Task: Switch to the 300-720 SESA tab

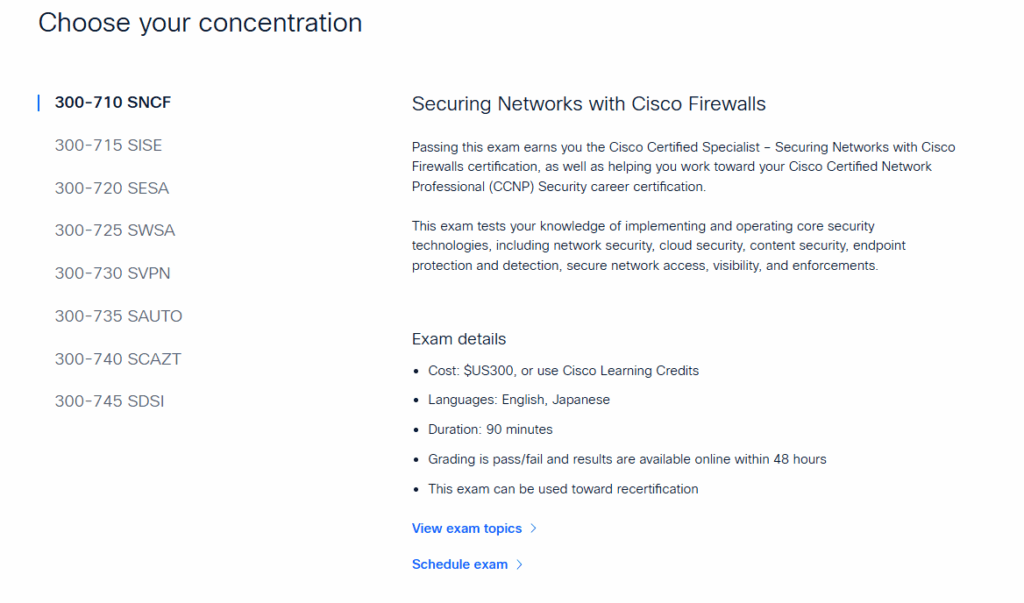Action: click(x=112, y=188)
